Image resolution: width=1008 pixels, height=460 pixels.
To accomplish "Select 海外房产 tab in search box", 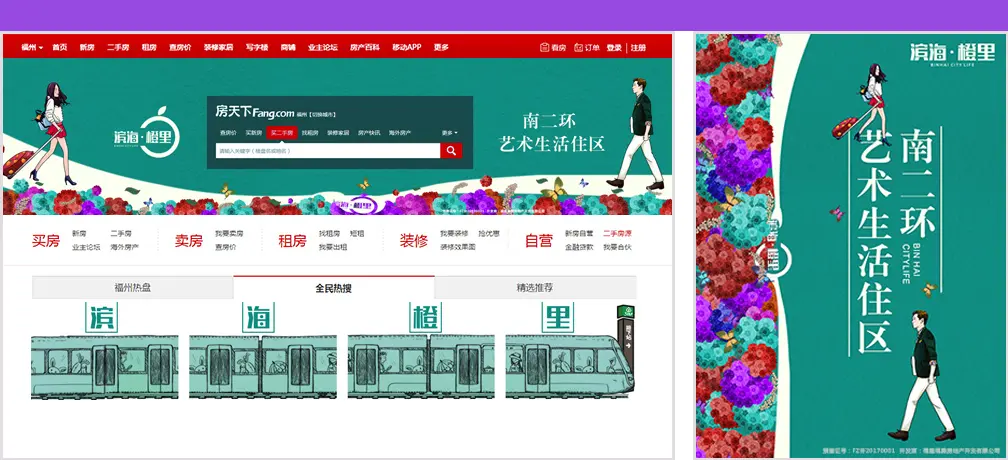I will click(400, 133).
